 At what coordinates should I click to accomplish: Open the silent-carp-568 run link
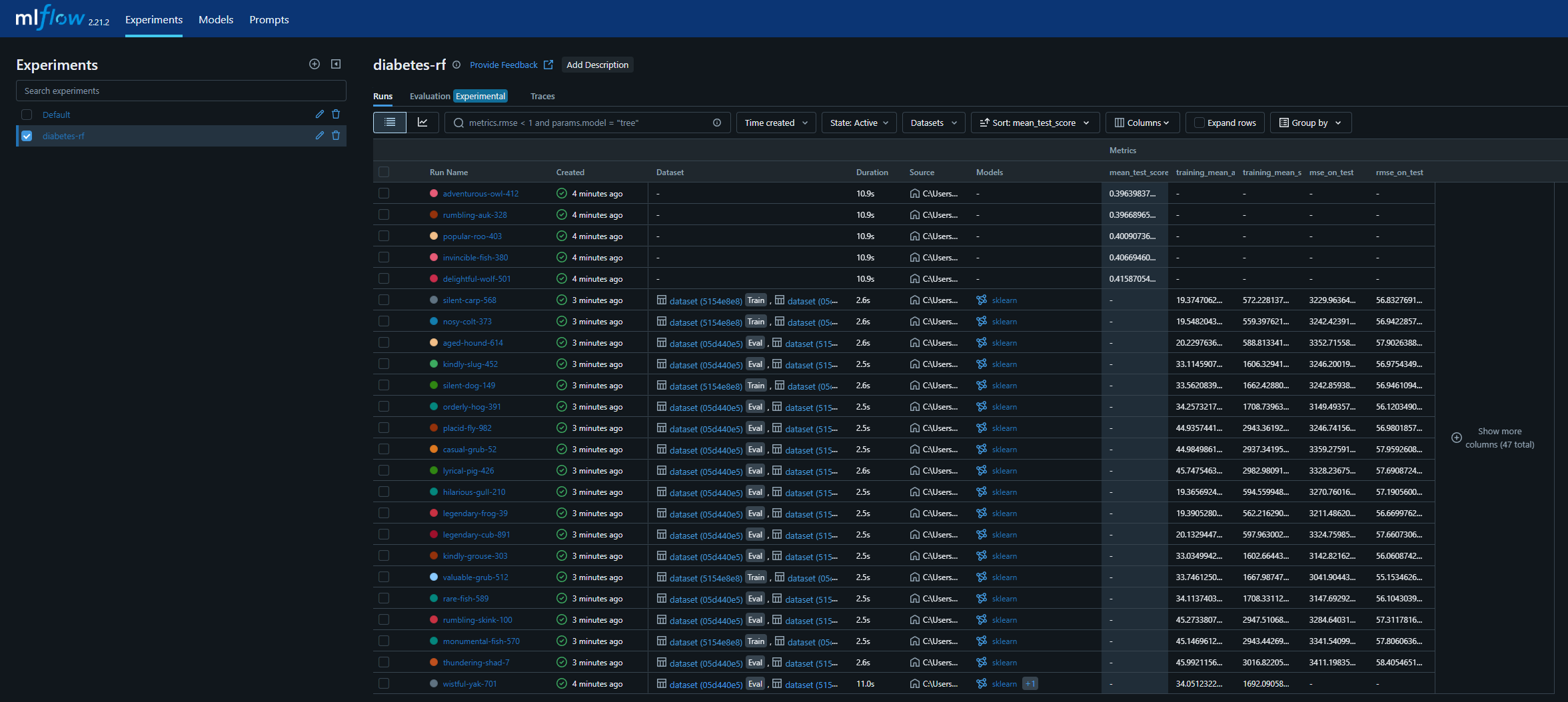click(x=469, y=300)
